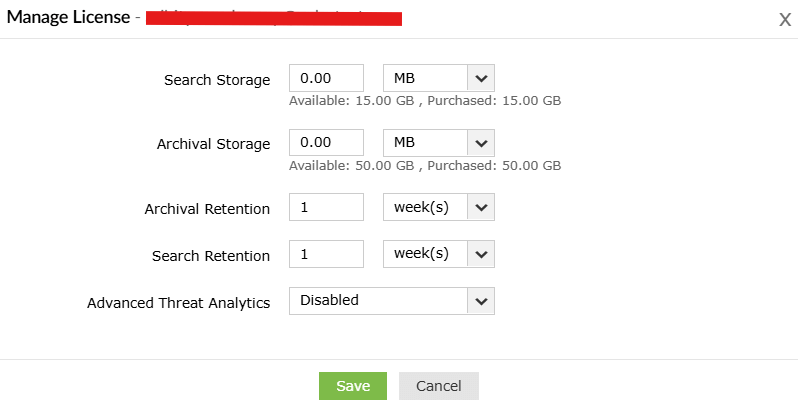
Task: Open the Search Storage unit dropdown
Action: [x=439, y=78]
